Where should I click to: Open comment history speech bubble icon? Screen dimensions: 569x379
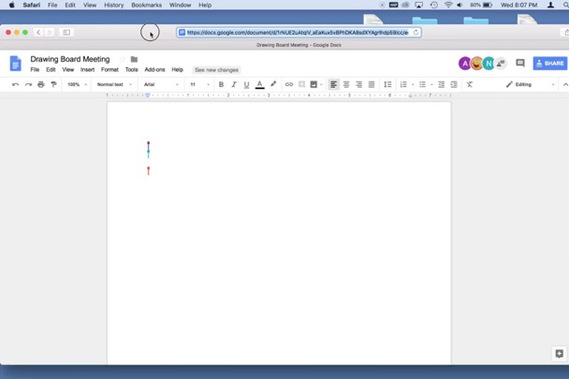(520, 63)
